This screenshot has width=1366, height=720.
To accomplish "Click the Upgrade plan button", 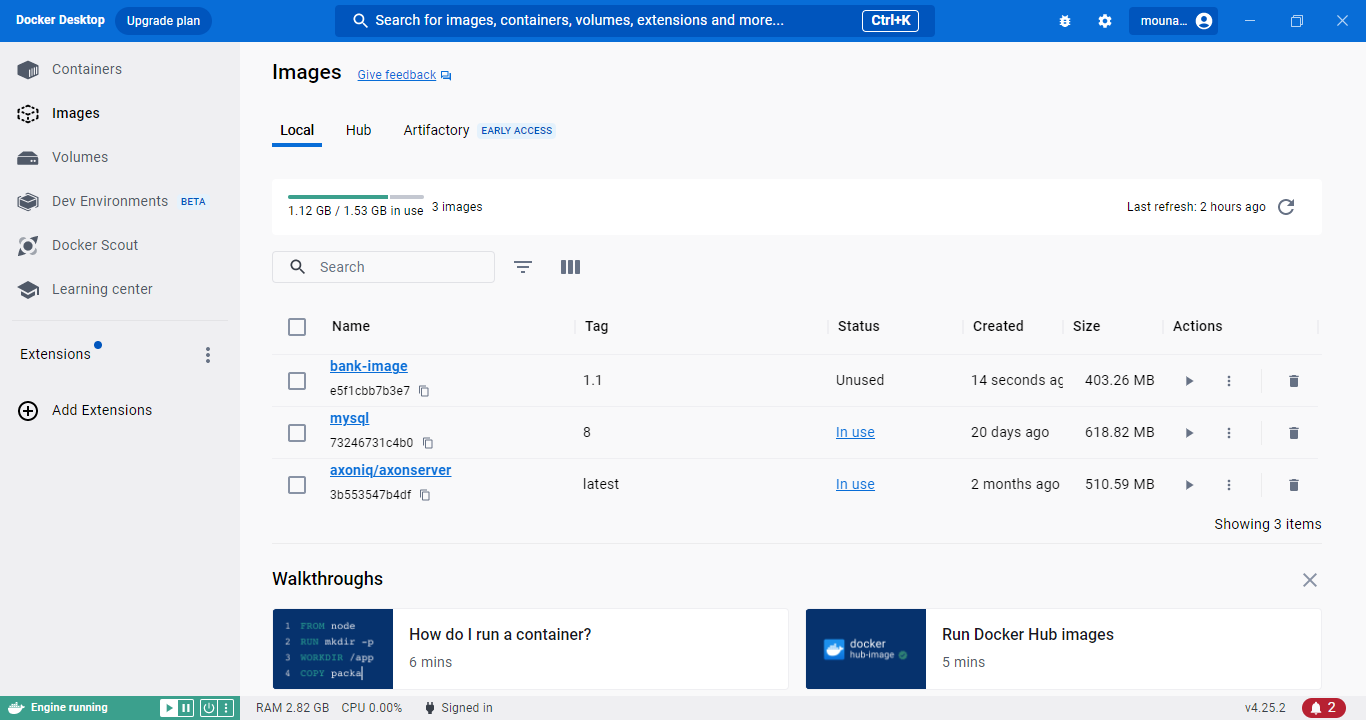I will pos(163,21).
